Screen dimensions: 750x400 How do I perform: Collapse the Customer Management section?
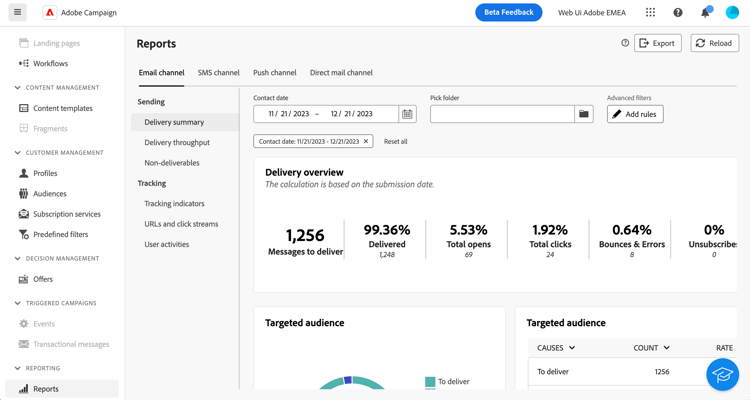coord(18,153)
